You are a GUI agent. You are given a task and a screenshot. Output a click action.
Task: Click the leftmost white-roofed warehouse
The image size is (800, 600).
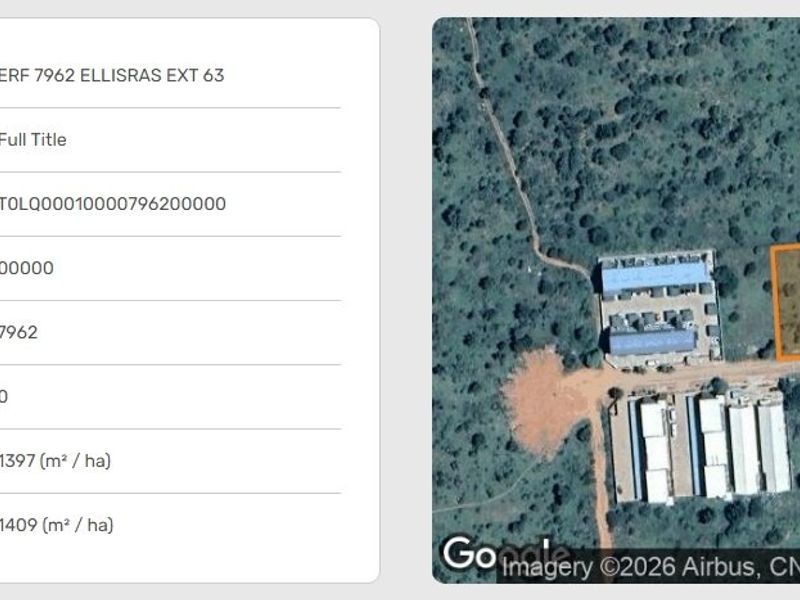pyautogui.click(x=656, y=450)
